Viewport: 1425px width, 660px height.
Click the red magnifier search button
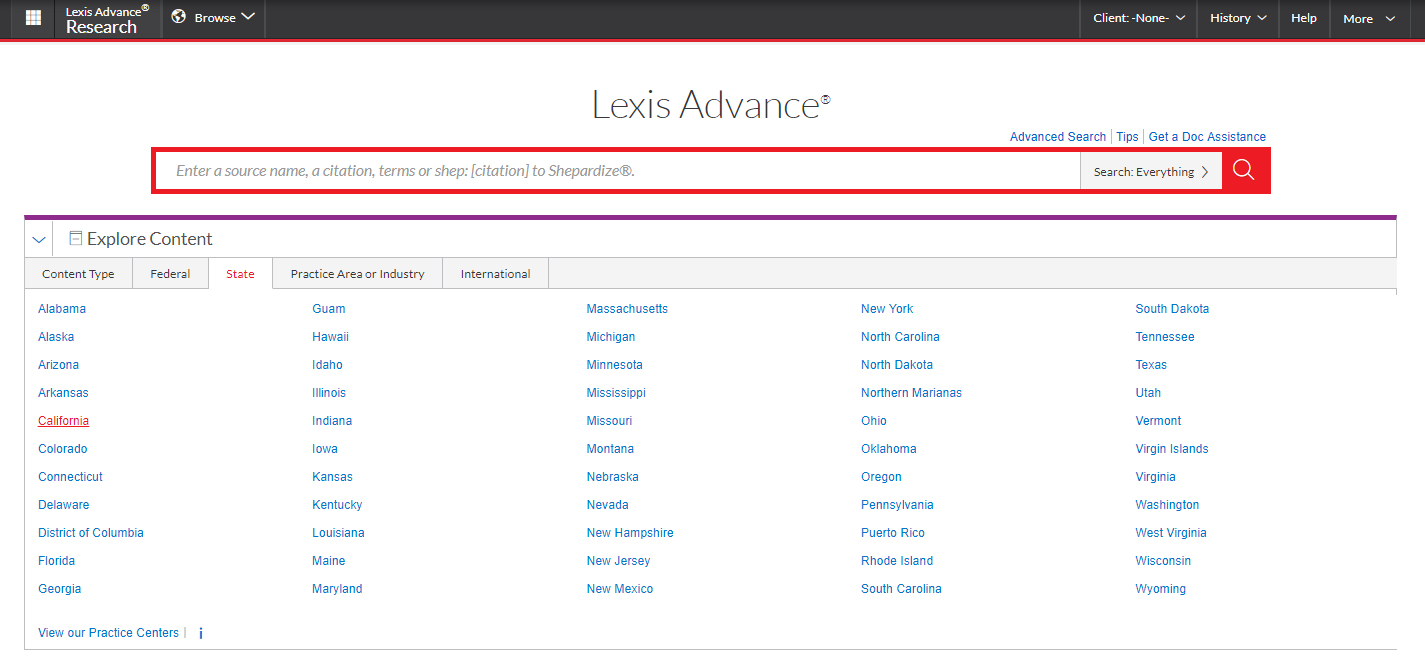(1244, 170)
